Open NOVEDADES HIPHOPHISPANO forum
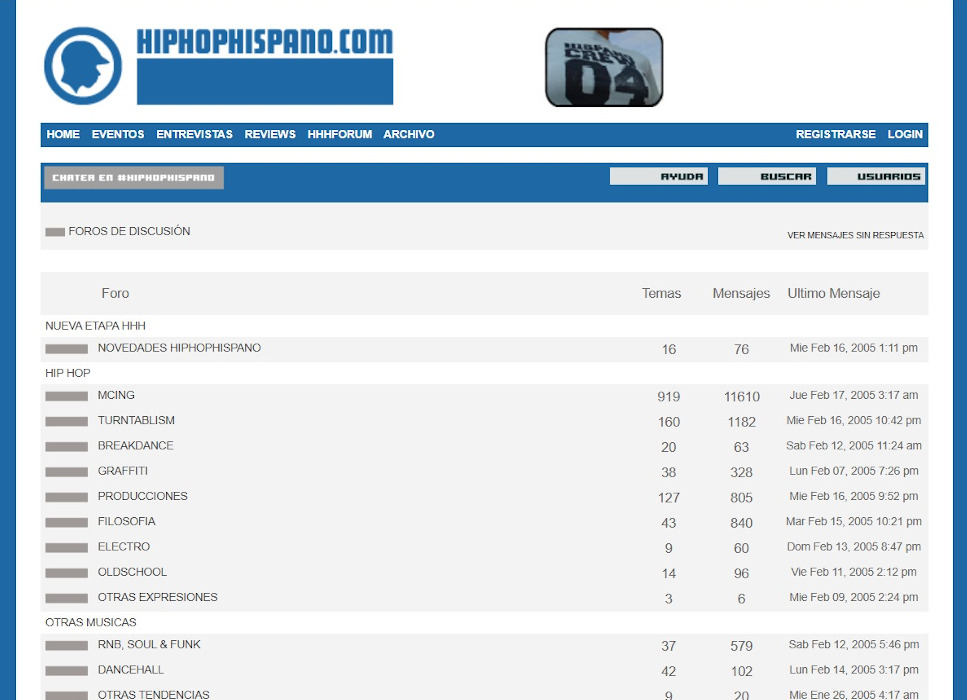Viewport: 967px width, 700px height. pyautogui.click(x=179, y=348)
